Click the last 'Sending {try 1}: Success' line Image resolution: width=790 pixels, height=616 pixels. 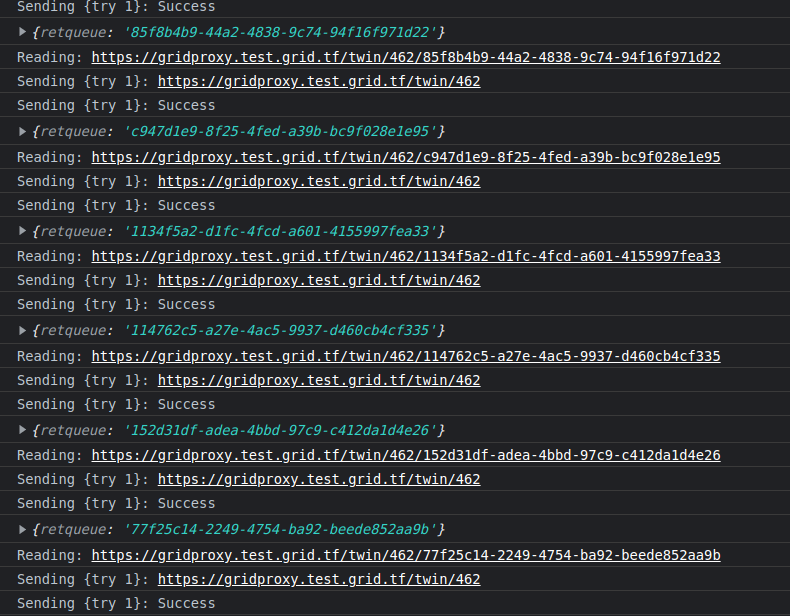[x=116, y=603]
